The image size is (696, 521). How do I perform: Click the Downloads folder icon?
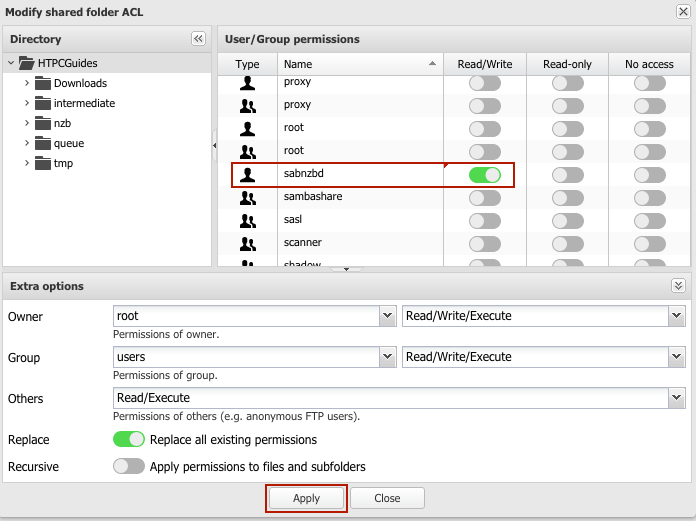tap(43, 83)
